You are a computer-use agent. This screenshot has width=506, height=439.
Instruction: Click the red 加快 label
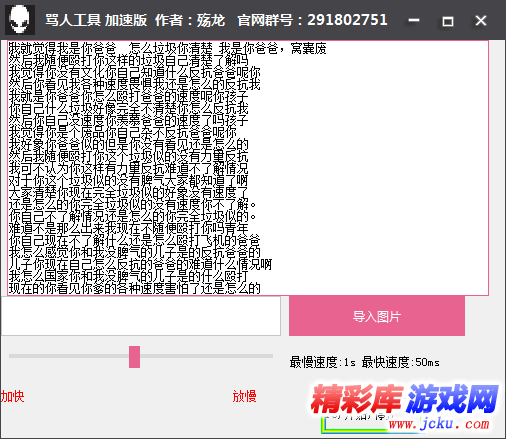coord(12,396)
